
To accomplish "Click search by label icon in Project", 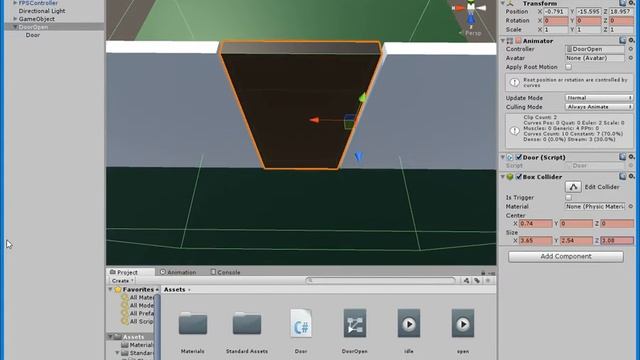I will pyautogui.click(x=477, y=280).
